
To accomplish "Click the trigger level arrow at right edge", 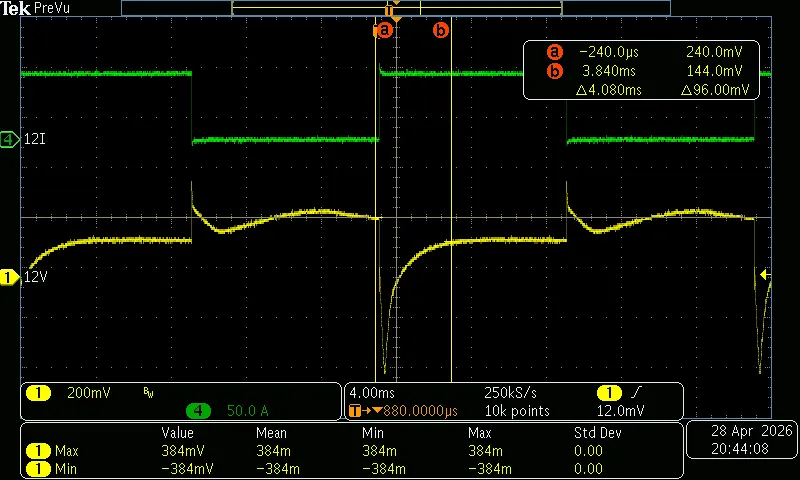I will click(764, 274).
